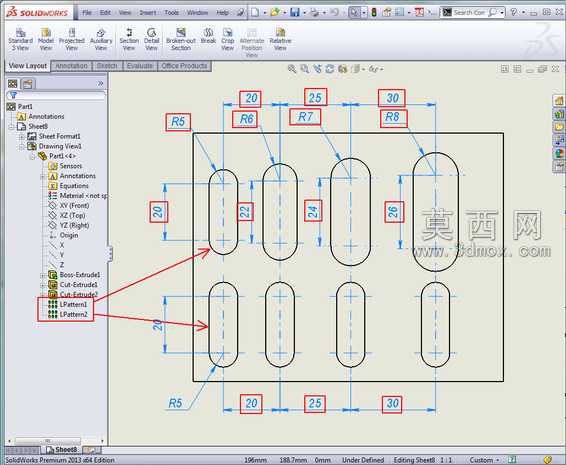Screen dimensions: 566x465
Task: Collapse the Drawing View1 tree node
Action: [22, 147]
